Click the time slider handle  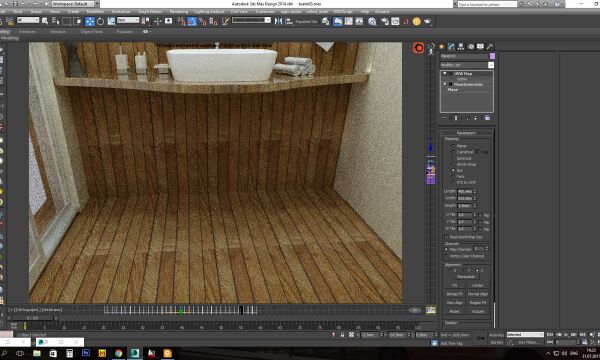(x=33, y=318)
